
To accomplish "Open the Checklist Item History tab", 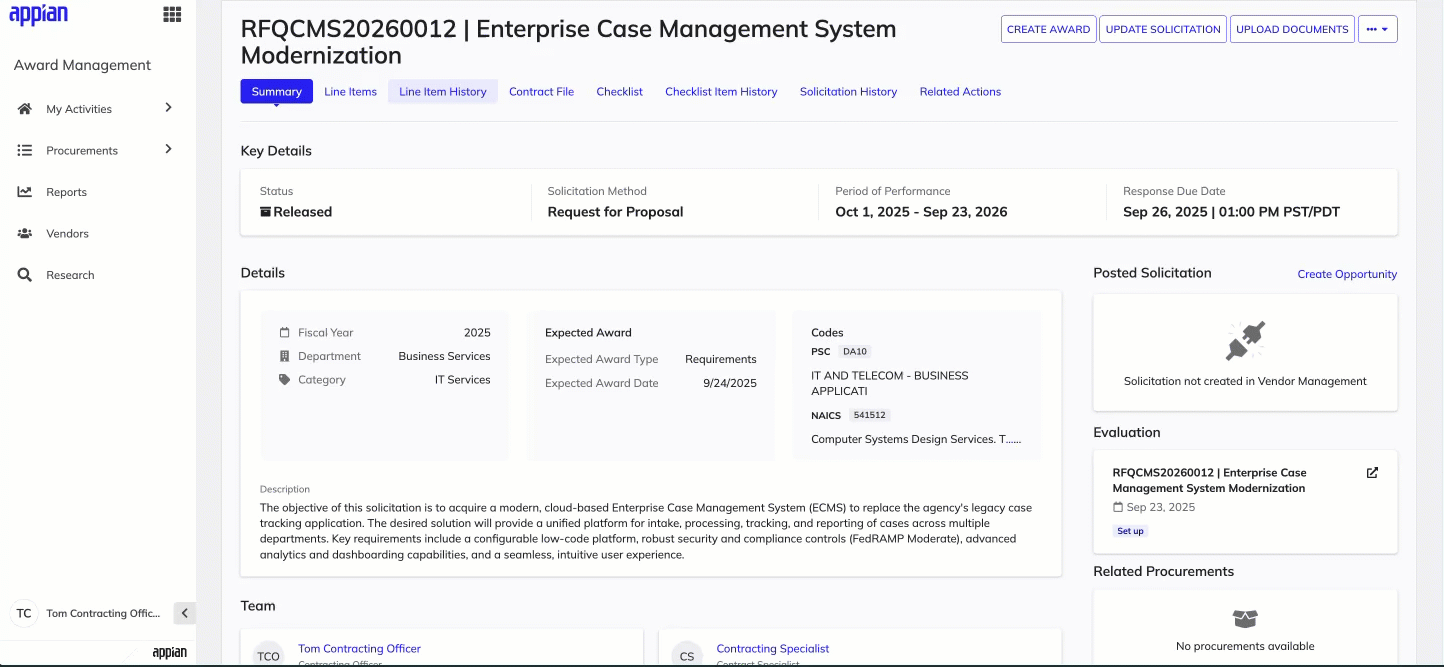I will (x=721, y=91).
